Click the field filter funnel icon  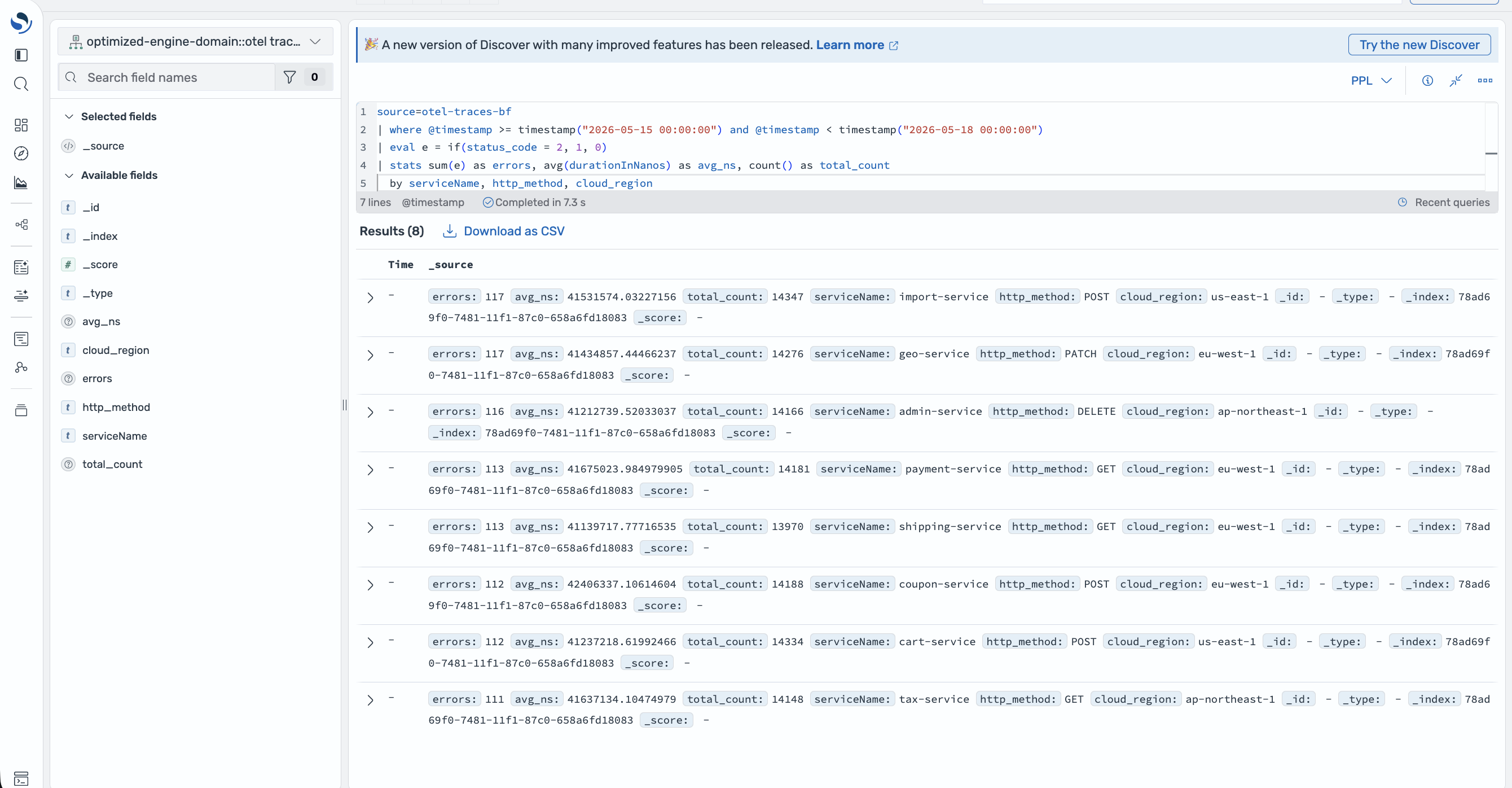pos(289,77)
